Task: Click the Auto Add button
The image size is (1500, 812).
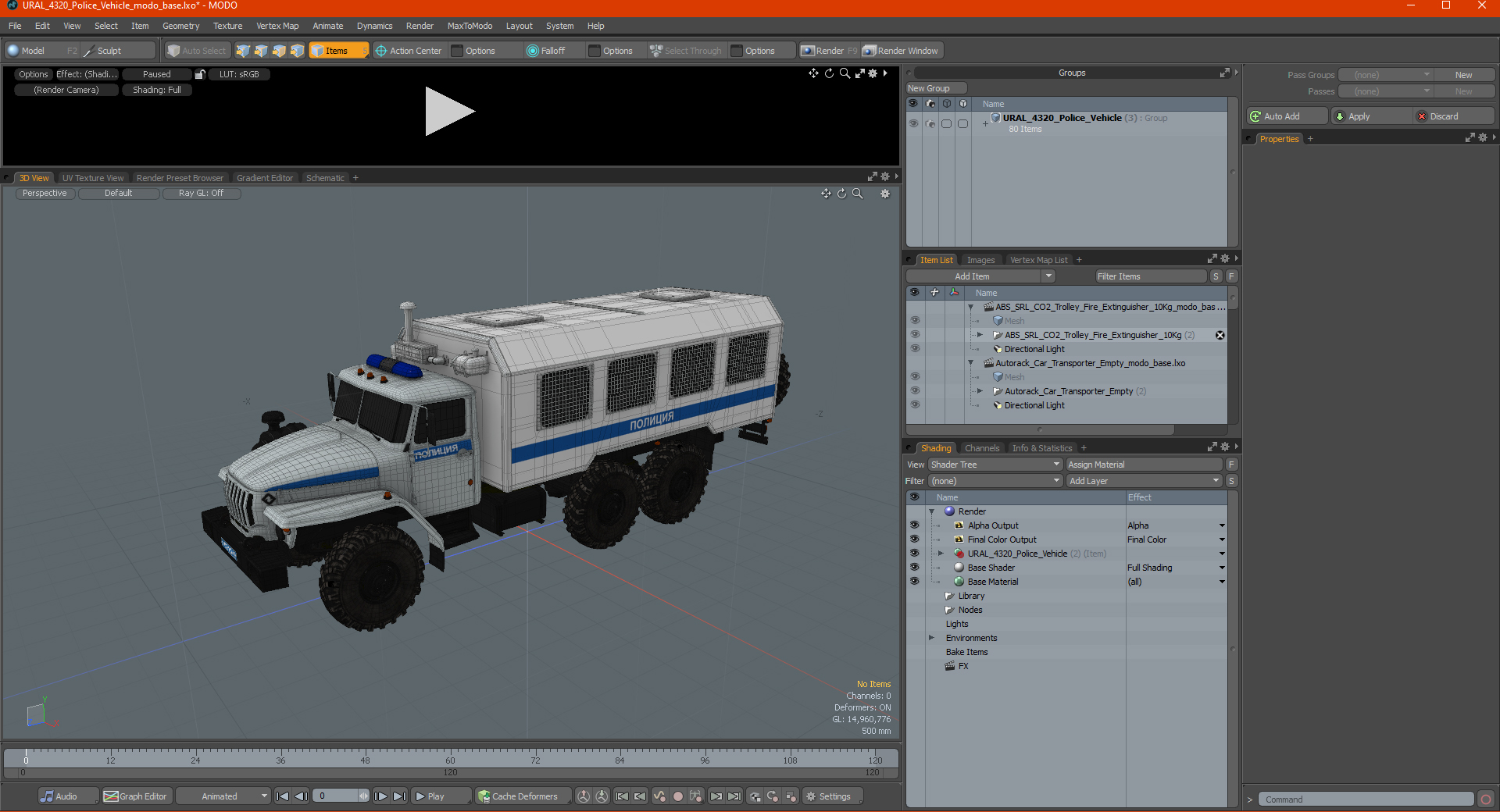Action: coord(1287,116)
